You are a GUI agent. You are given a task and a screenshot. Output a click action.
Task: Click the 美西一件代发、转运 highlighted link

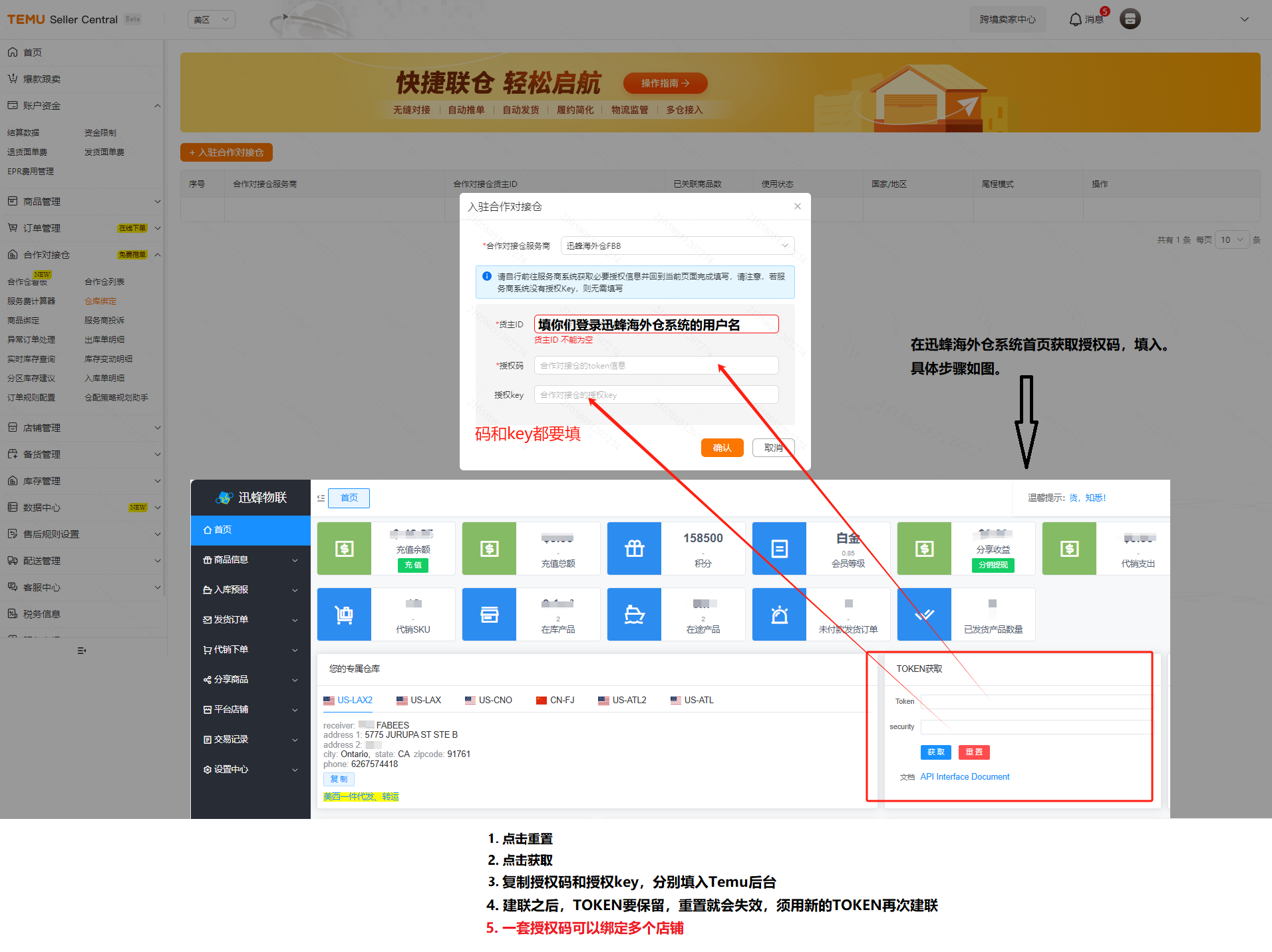(x=361, y=796)
